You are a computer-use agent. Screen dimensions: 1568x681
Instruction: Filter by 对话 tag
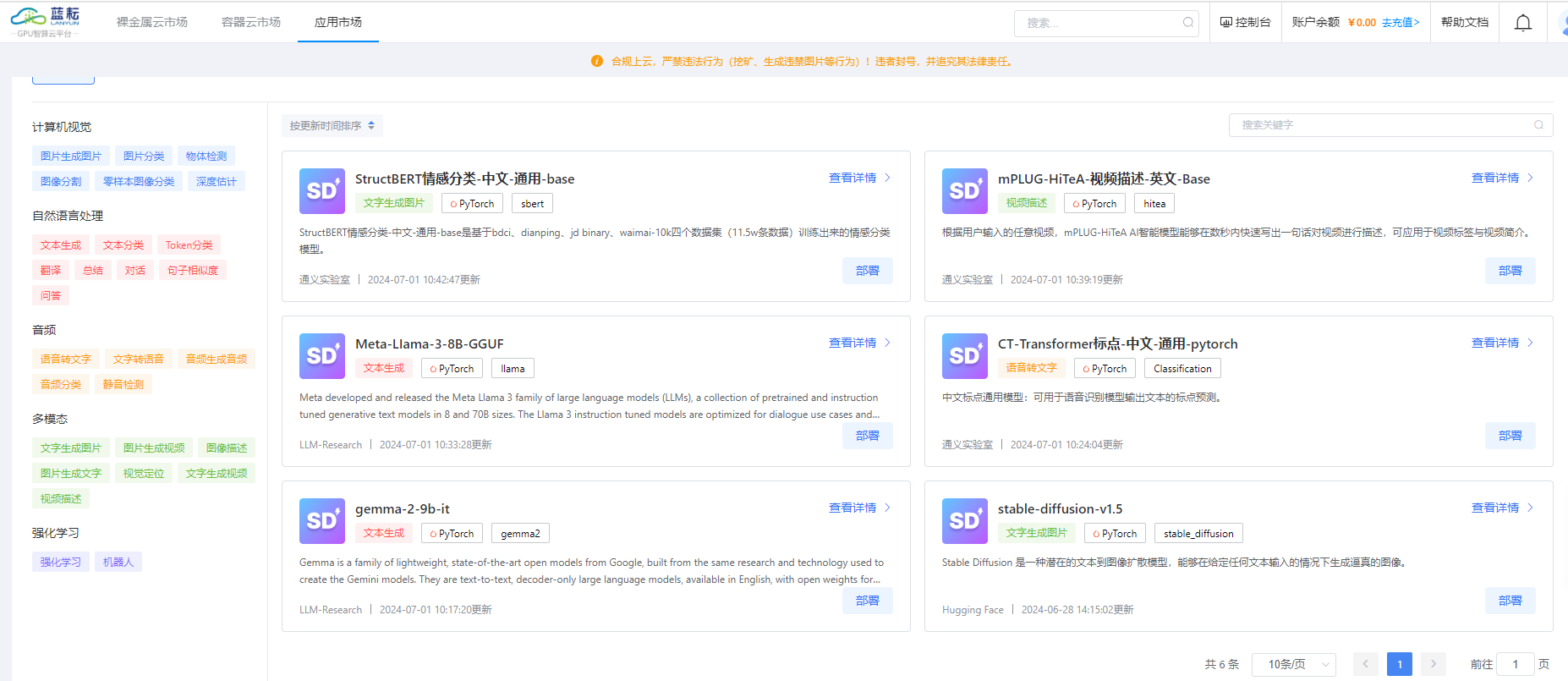coord(135,271)
